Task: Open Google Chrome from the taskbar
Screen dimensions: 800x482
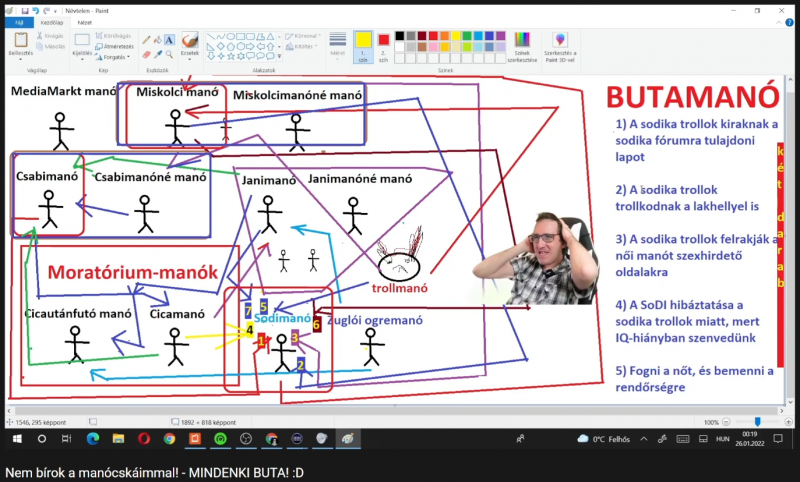Action: pyautogui.click(x=169, y=439)
